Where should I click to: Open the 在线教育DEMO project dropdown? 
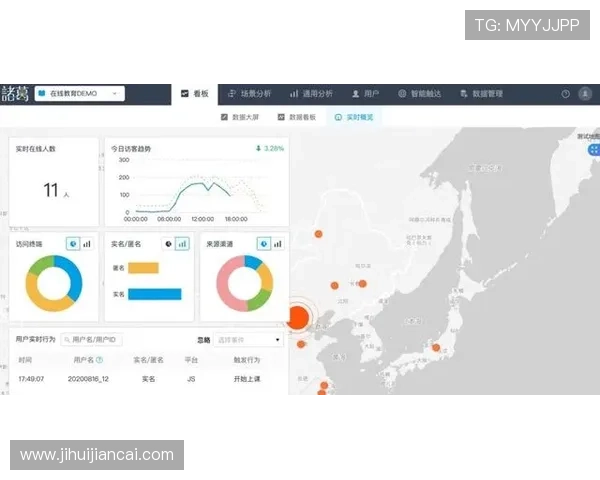pos(80,93)
